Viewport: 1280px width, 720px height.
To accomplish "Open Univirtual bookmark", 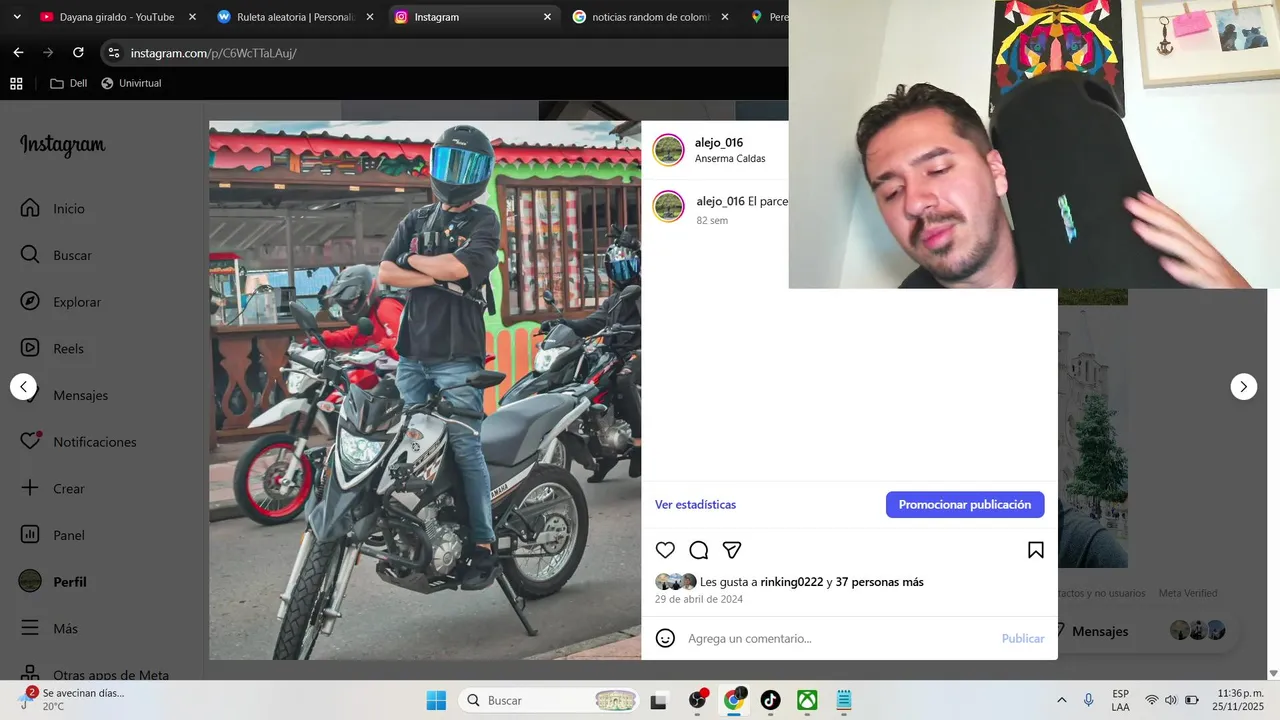I will 131,83.
